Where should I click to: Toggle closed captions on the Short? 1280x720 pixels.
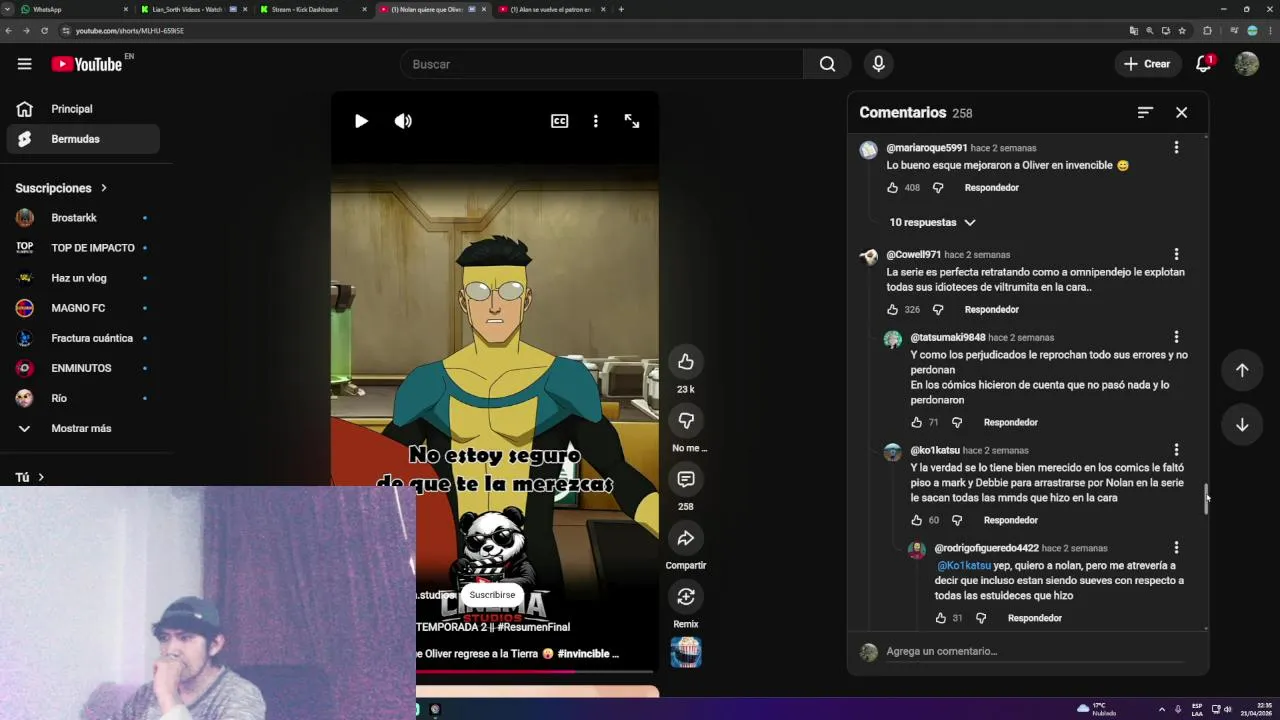tap(559, 121)
